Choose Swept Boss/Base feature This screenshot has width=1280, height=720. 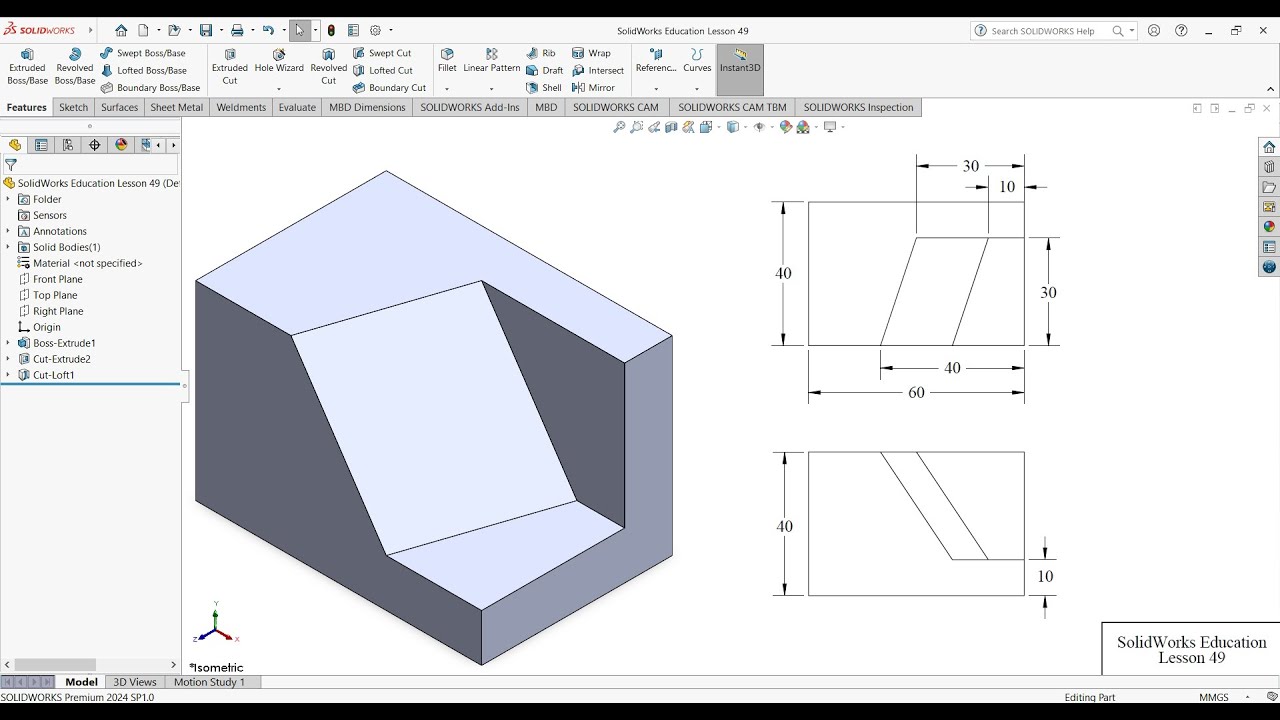[x=143, y=53]
